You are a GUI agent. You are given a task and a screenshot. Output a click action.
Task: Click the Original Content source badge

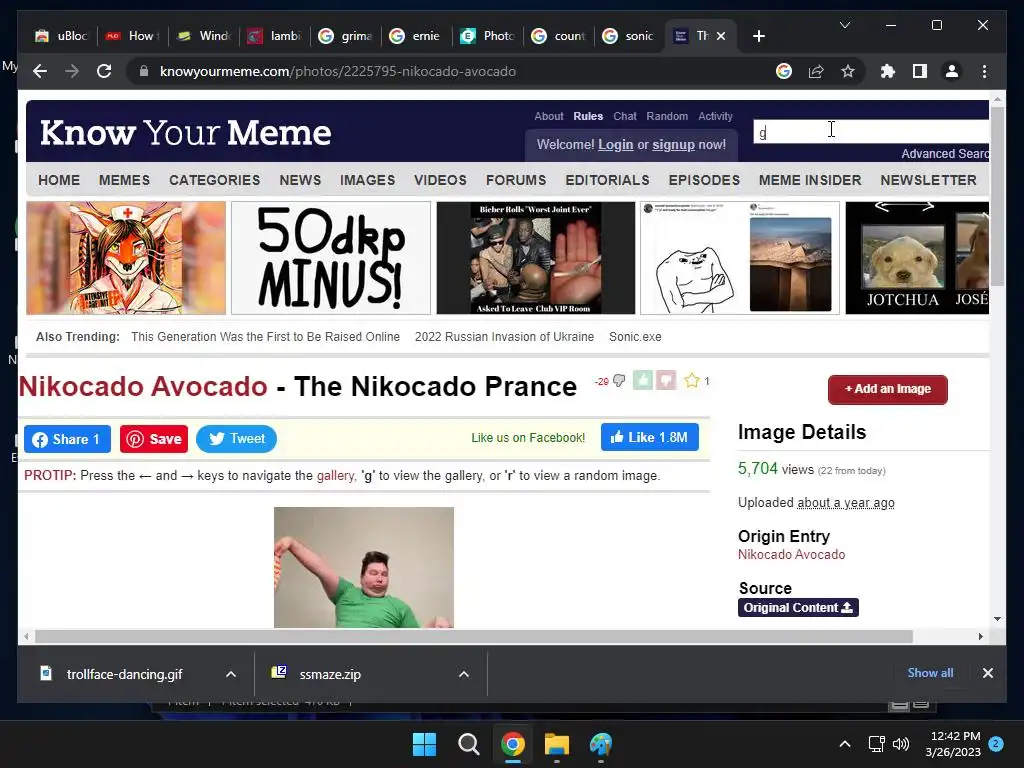pyautogui.click(x=798, y=607)
